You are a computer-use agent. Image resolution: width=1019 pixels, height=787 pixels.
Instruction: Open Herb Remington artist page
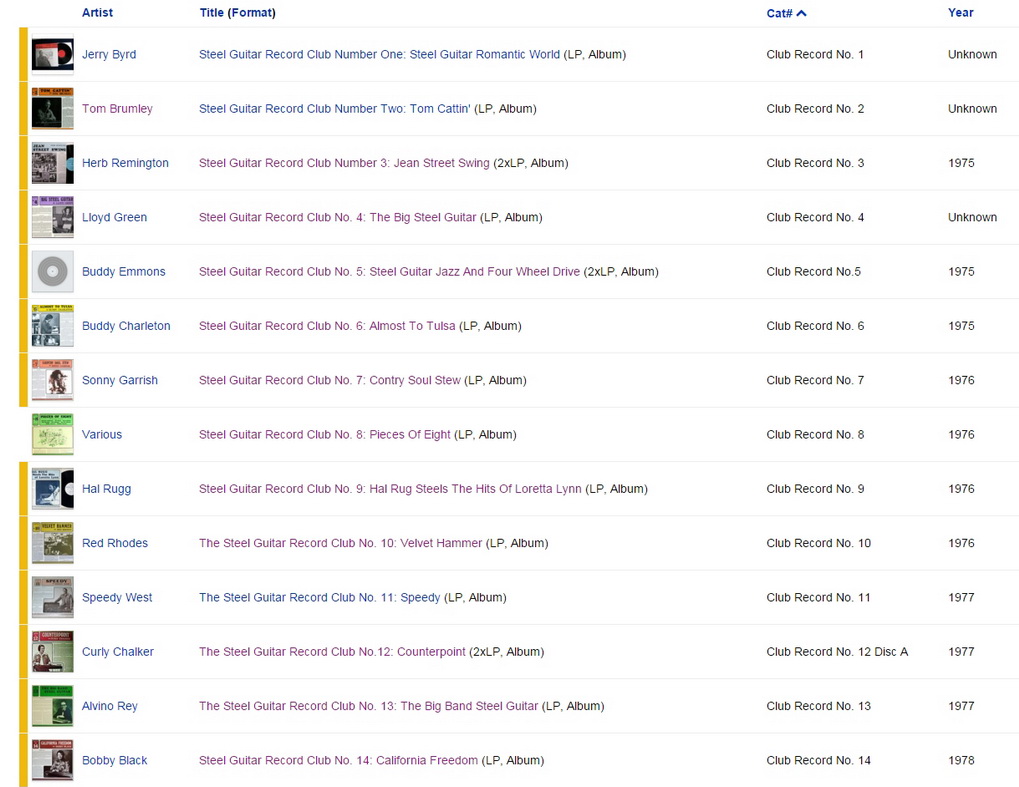point(125,163)
